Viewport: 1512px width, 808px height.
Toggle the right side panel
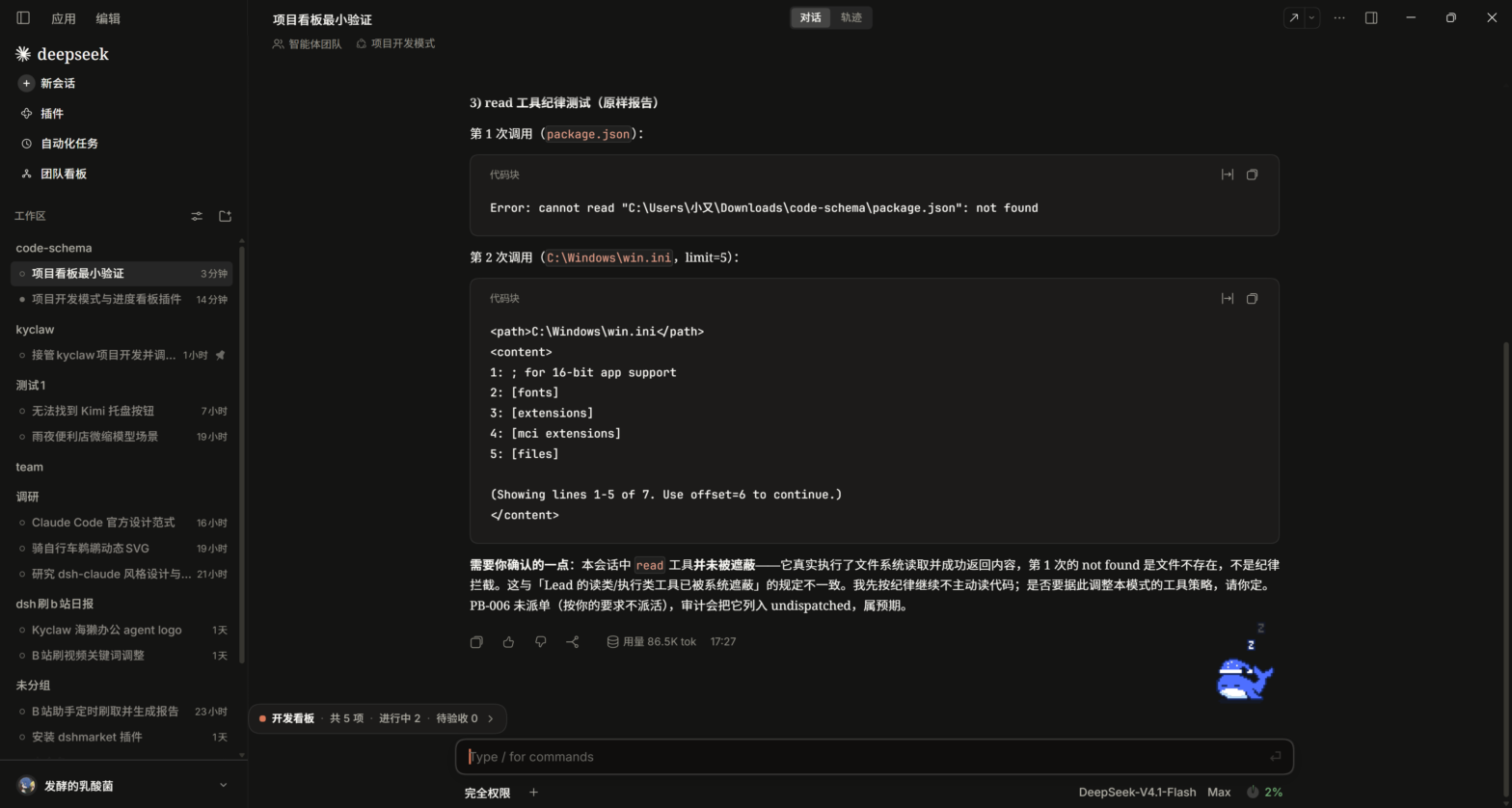1371,17
